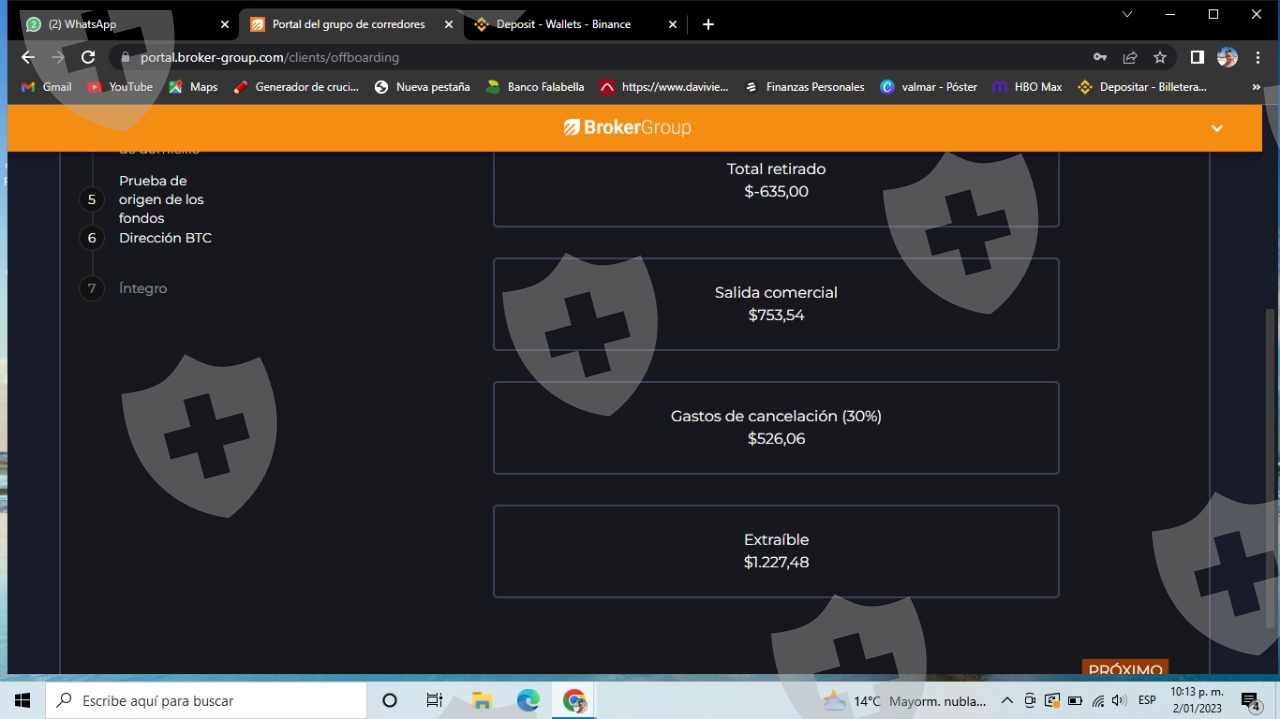
Task: Open the clock showing 10:13 p. m.
Action: pyautogui.click(x=1196, y=700)
